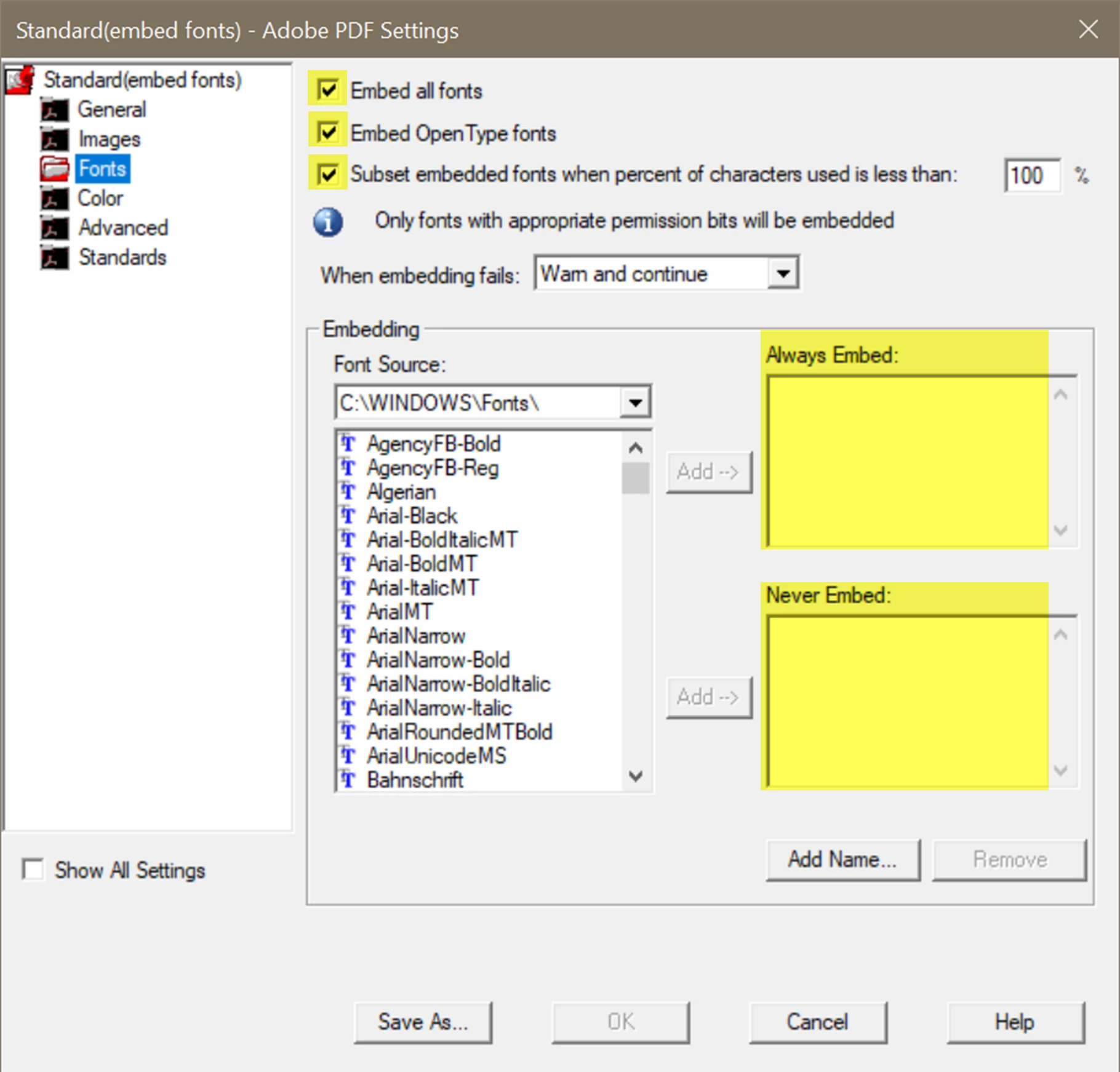Enable the Show All Settings checkbox
Image resolution: width=1120 pixels, height=1072 pixels.
[33, 870]
